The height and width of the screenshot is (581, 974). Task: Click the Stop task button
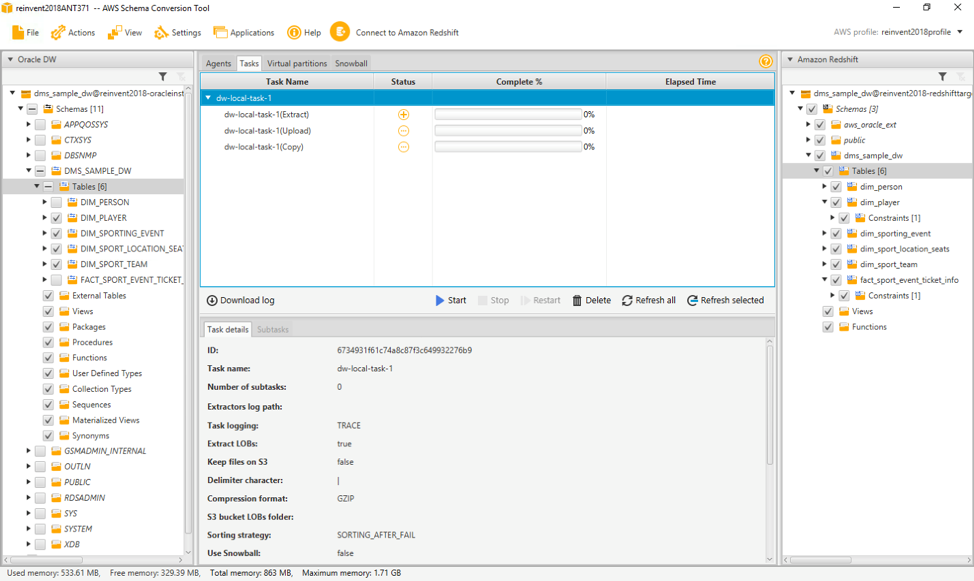[493, 300]
